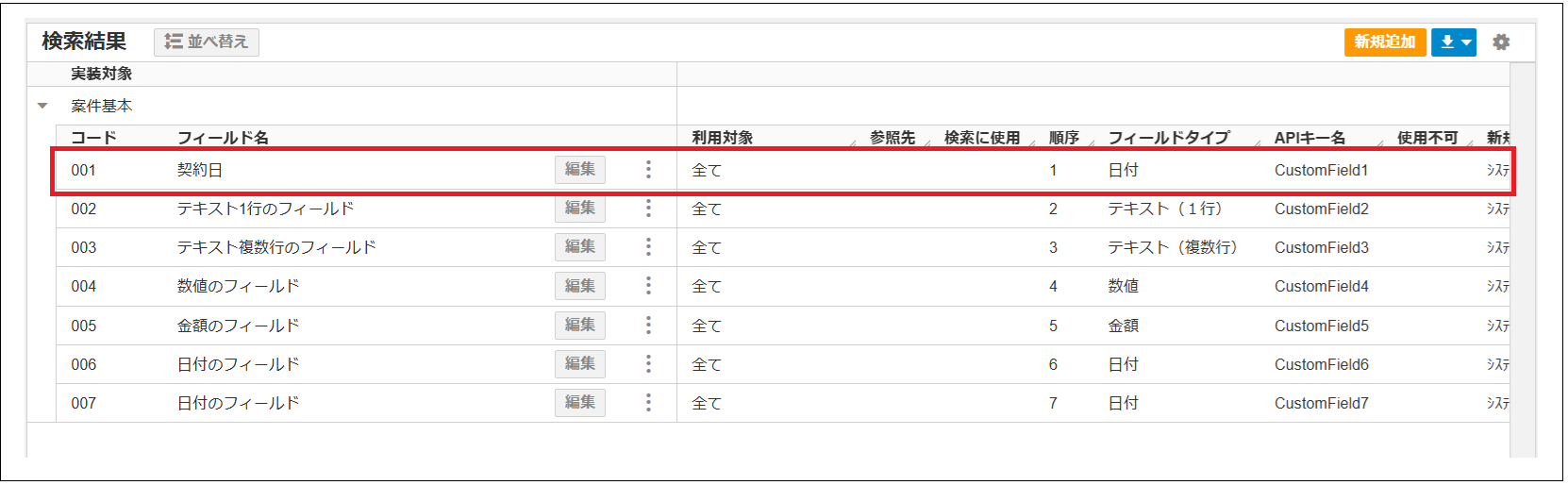Click the APIキー名 column header
Screen dimensions: 1568x485
1309,138
